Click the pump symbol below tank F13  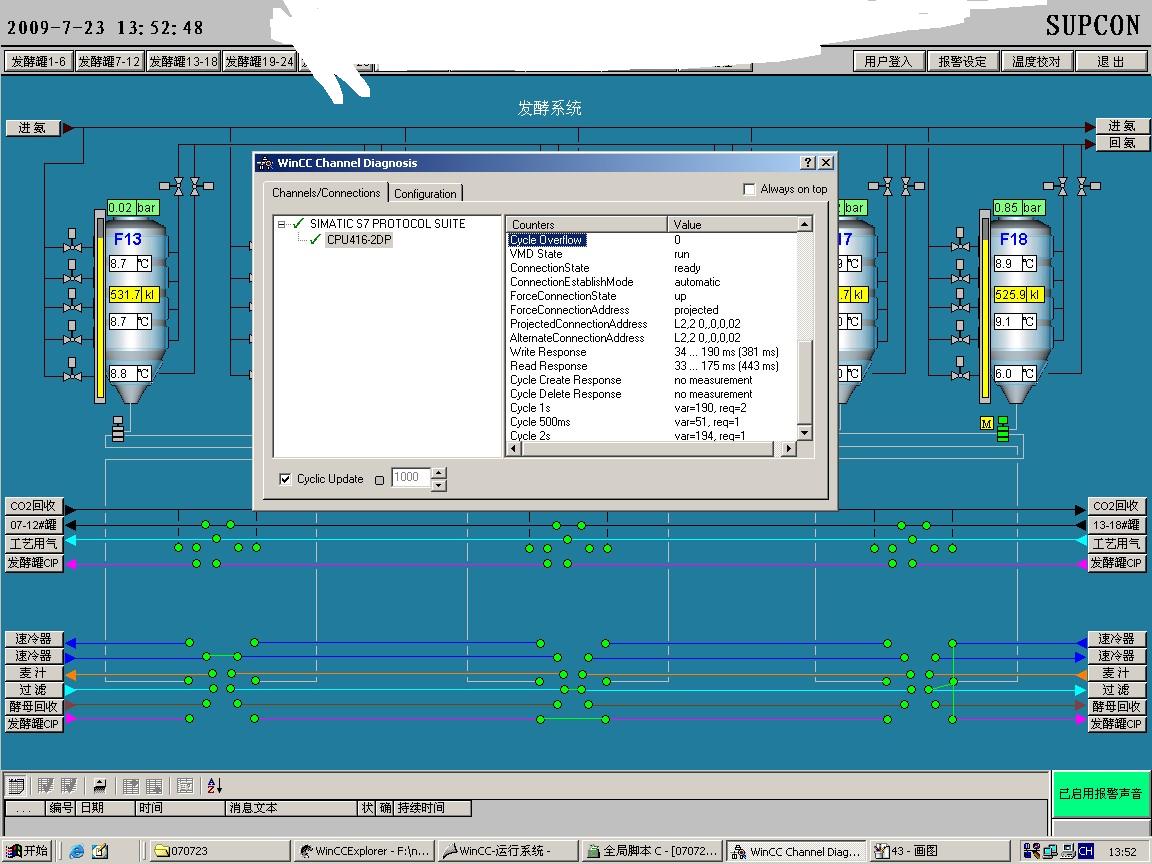[x=118, y=429]
